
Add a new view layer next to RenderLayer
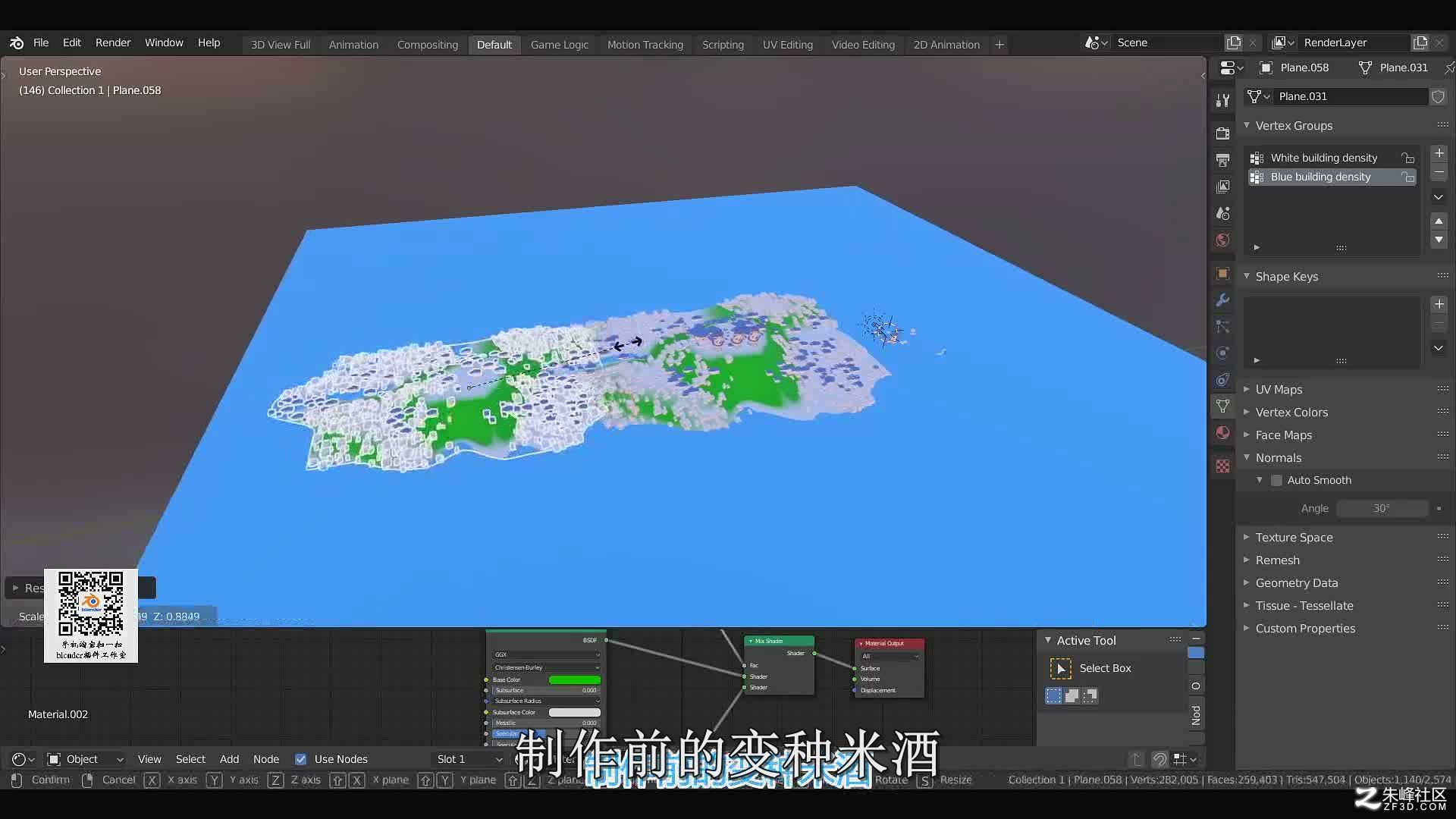[1420, 43]
